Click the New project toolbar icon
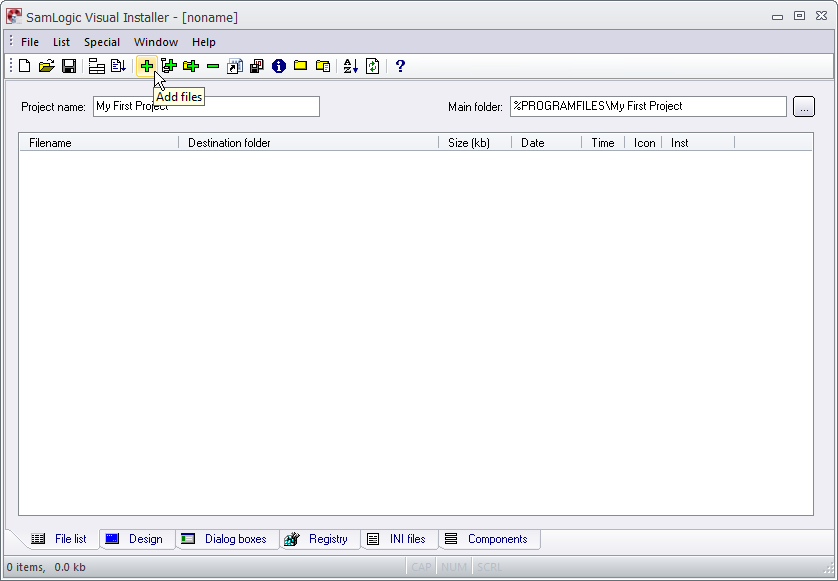 click(25, 66)
